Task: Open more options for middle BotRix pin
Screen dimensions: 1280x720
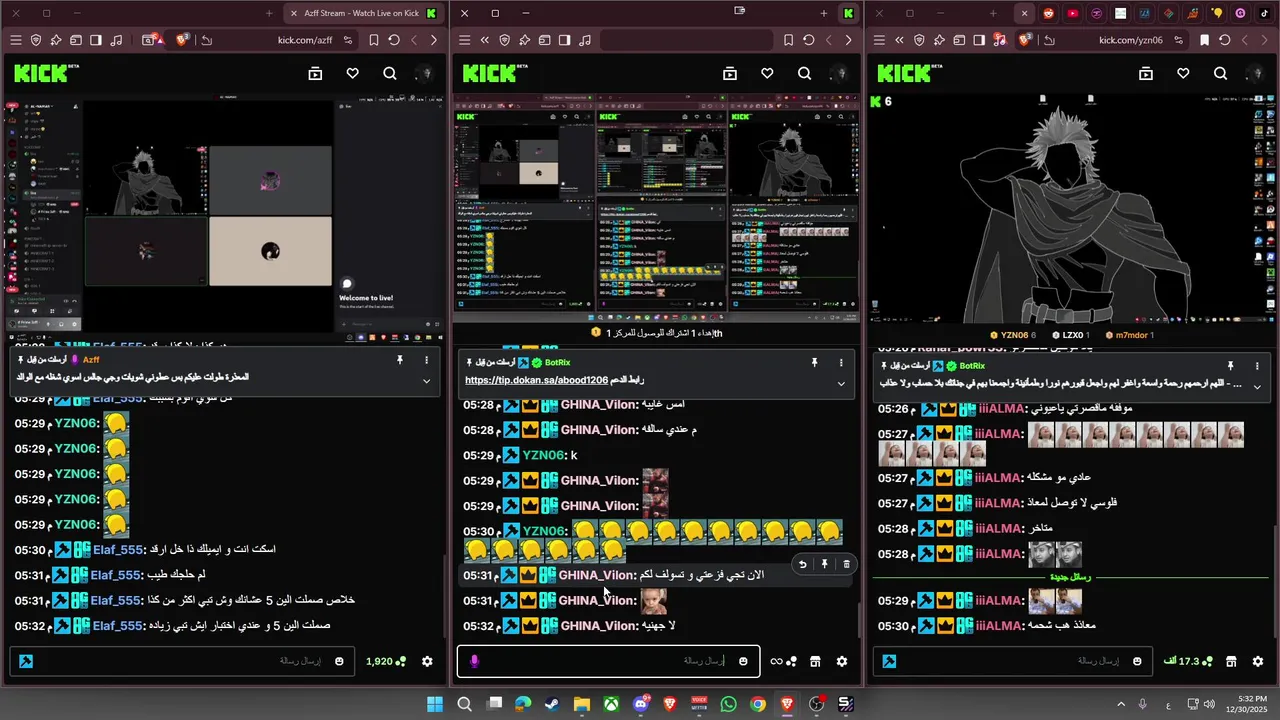Action: pos(841,362)
